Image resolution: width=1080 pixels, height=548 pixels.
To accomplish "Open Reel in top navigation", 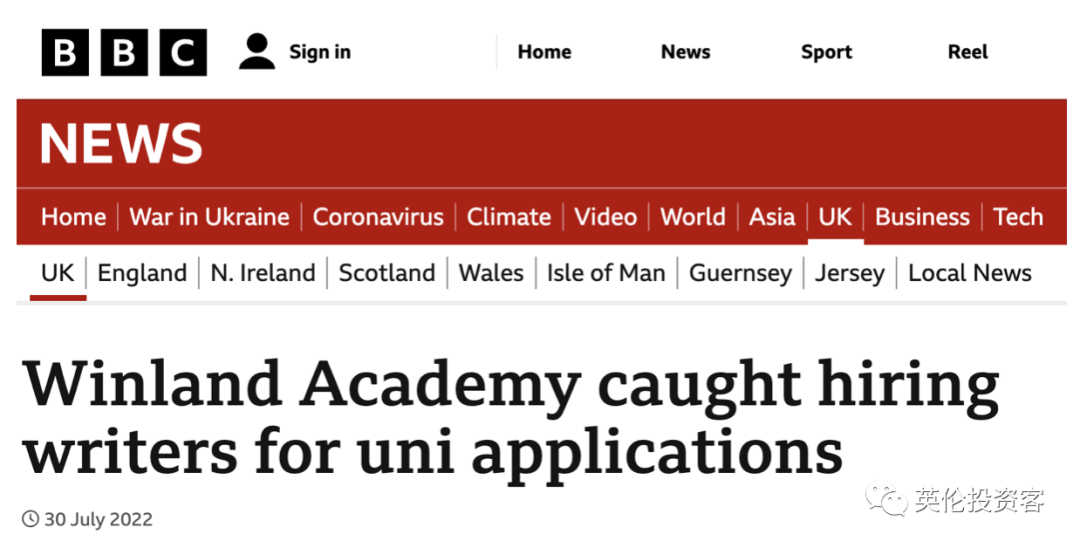I will [x=968, y=52].
